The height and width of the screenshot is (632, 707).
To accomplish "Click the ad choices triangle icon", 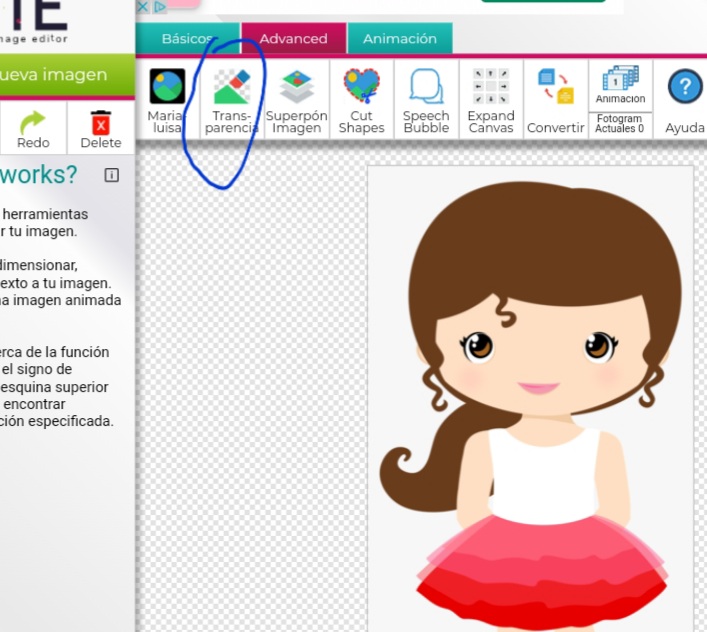I will [x=159, y=6].
